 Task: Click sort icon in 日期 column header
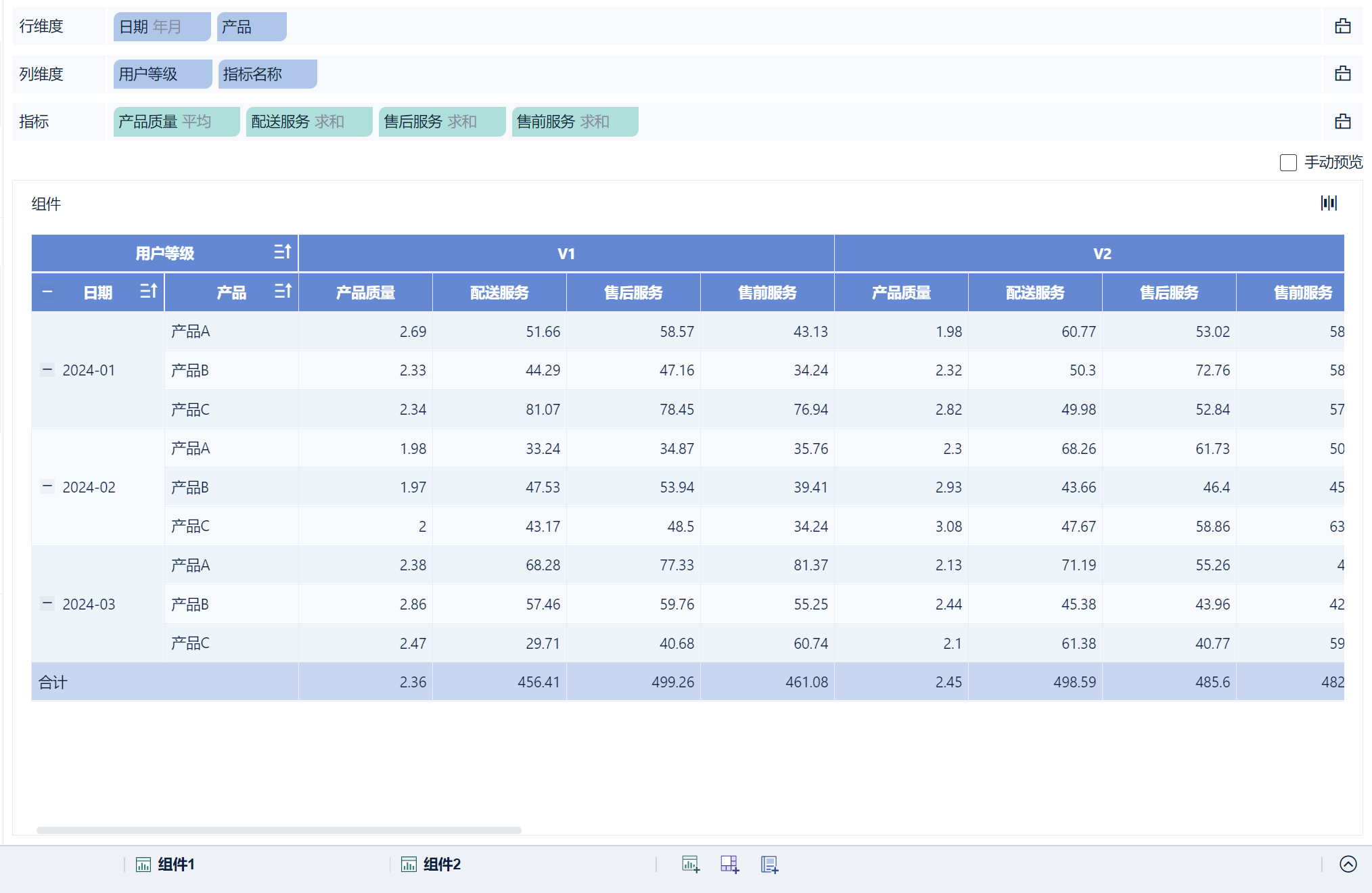[x=148, y=292]
